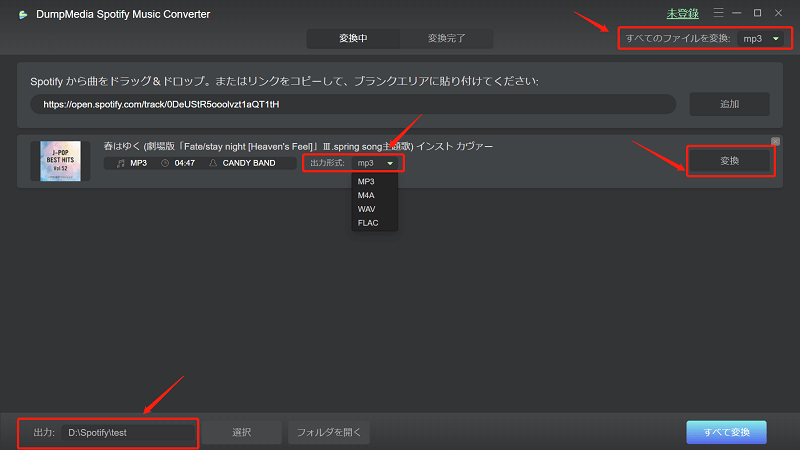Click the clock duration icon

[x=165, y=163]
